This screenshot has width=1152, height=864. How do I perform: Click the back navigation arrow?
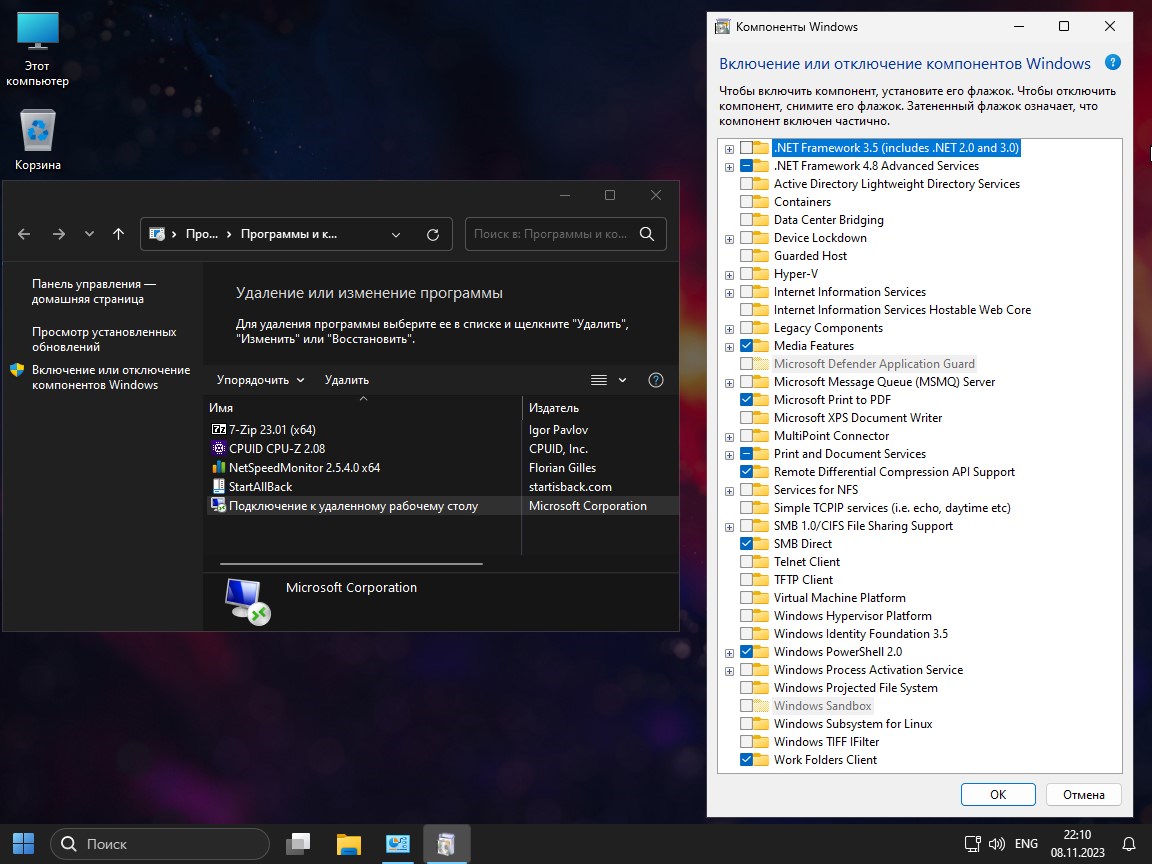[x=24, y=233]
